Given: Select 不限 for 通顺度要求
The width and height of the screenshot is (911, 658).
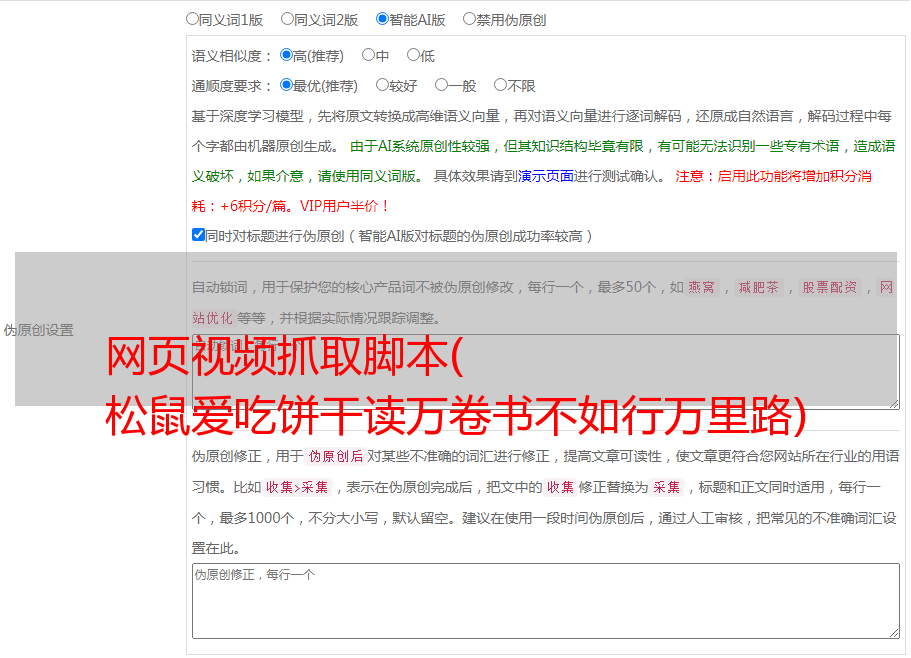Looking at the screenshot, I should [501, 86].
